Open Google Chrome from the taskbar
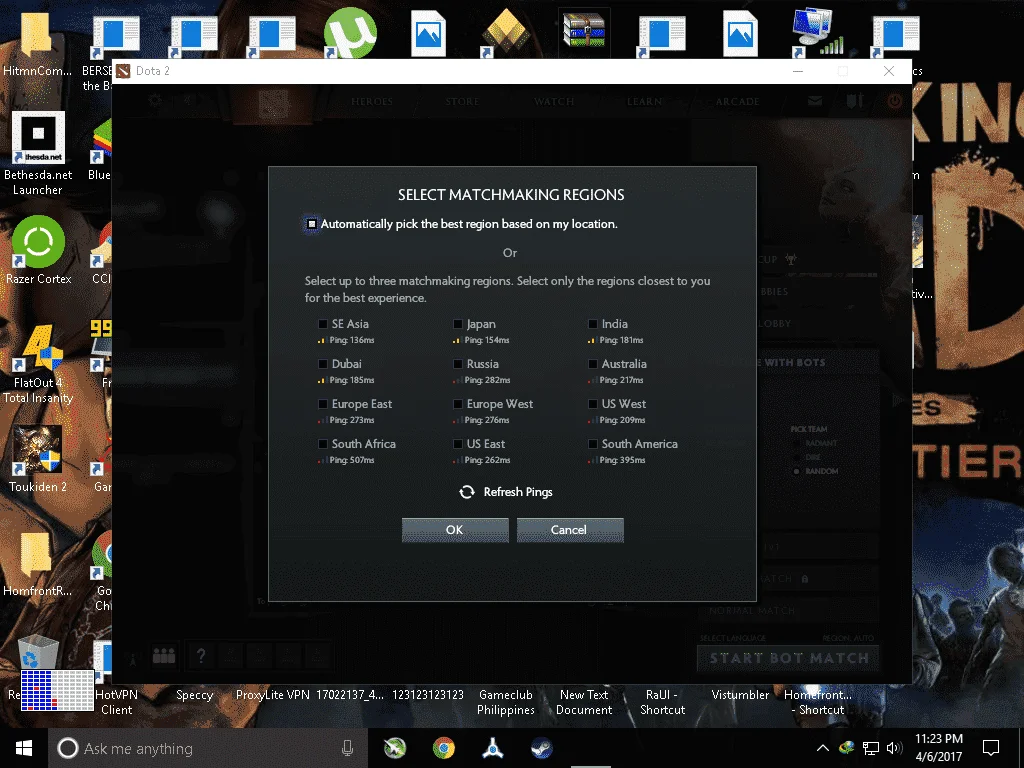The height and width of the screenshot is (768, 1024). click(x=443, y=748)
